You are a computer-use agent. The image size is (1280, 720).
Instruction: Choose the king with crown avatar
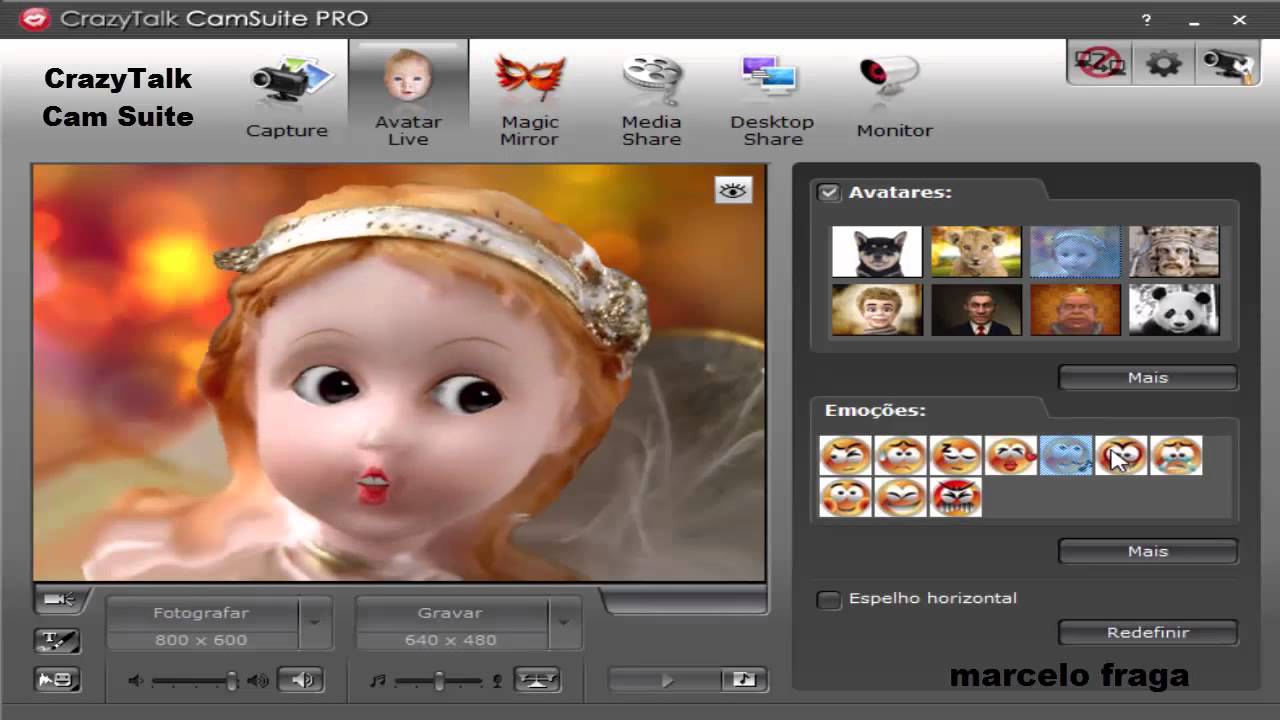1075,309
